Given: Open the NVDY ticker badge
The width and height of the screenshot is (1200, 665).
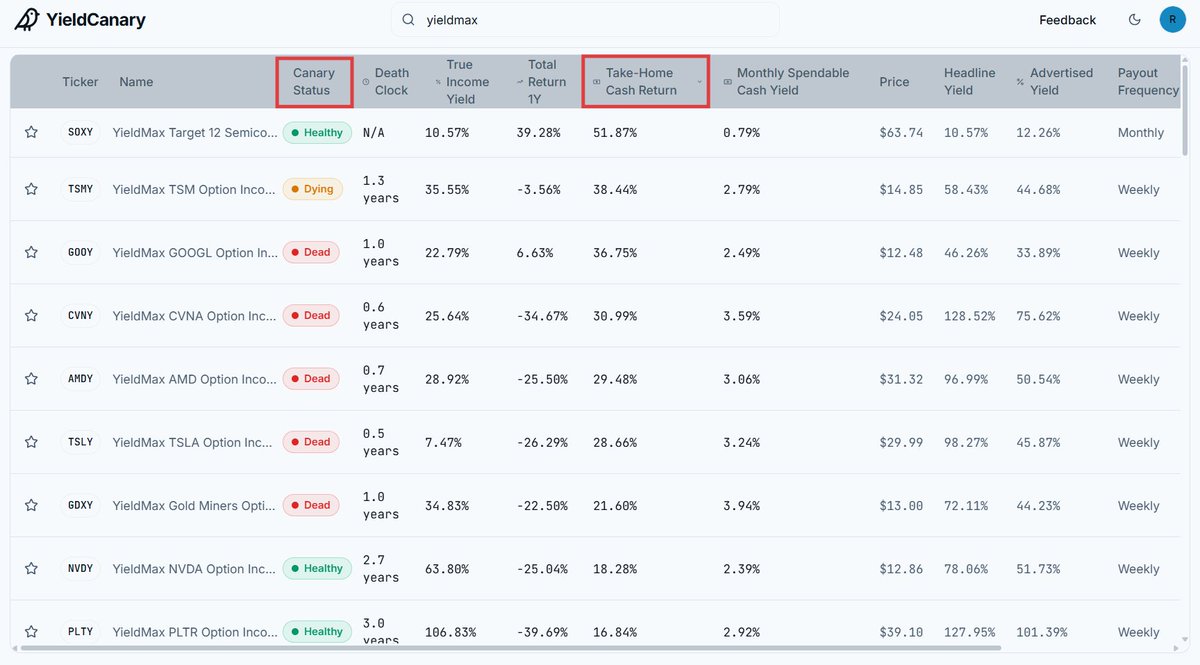Looking at the screenshot, I should tap(81, 568).
